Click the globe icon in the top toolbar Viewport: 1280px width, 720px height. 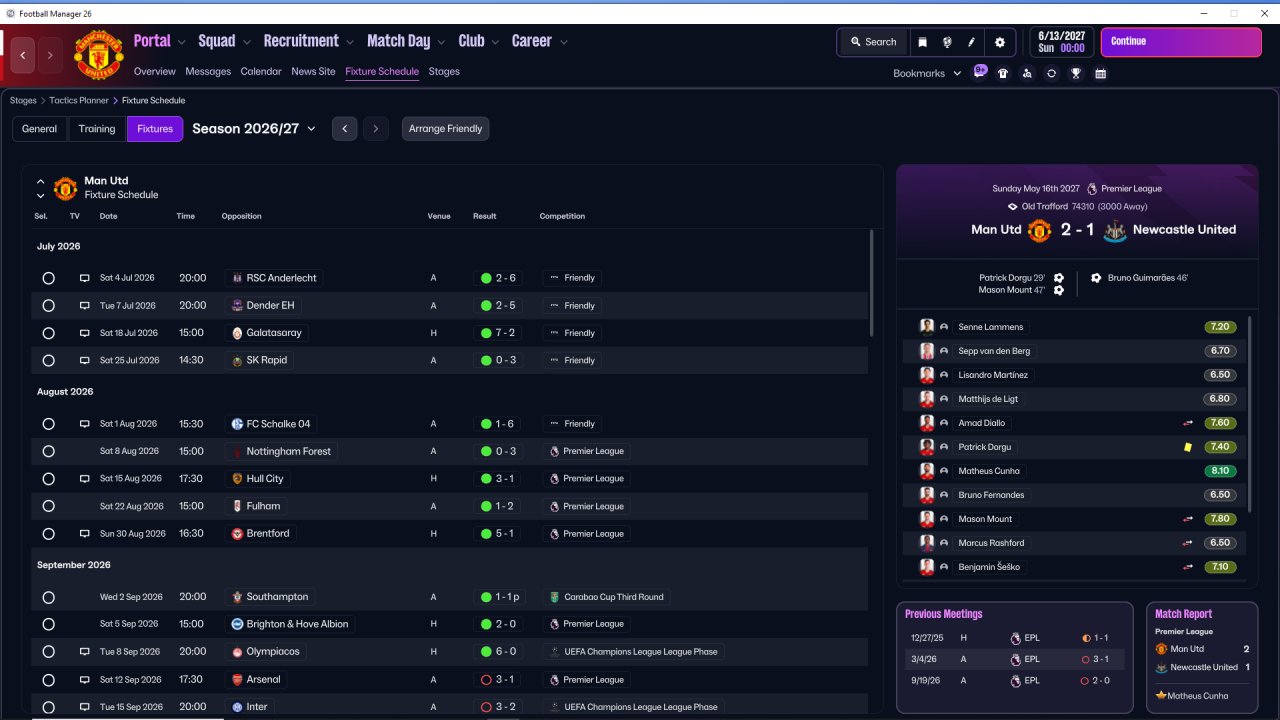(947, 42)
